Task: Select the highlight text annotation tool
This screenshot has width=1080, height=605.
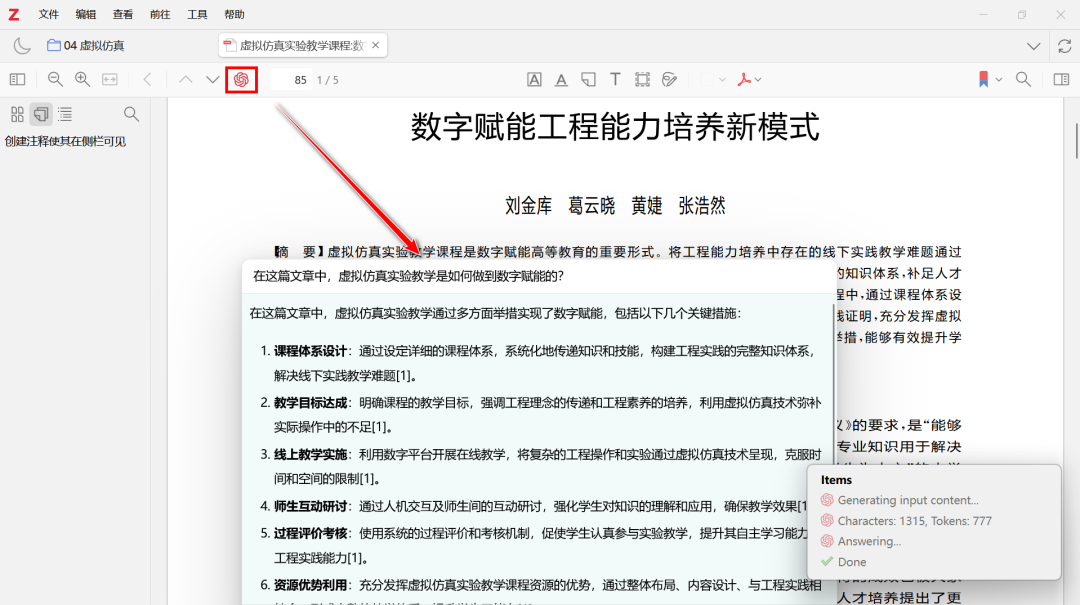Action: [534, 80]
